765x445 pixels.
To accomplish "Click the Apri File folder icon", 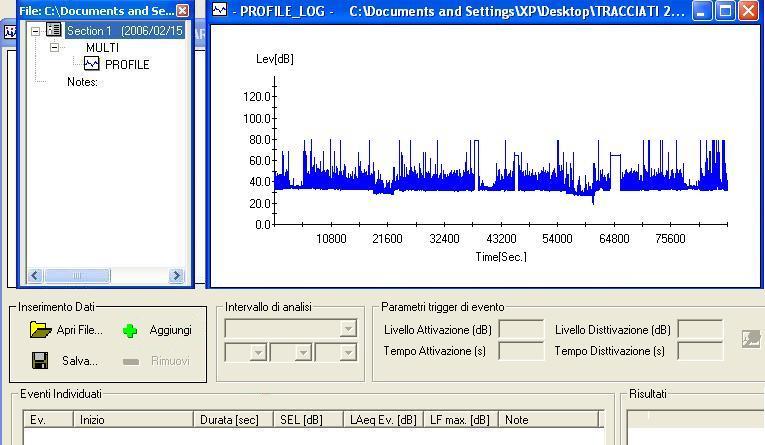I will [40, 330].
